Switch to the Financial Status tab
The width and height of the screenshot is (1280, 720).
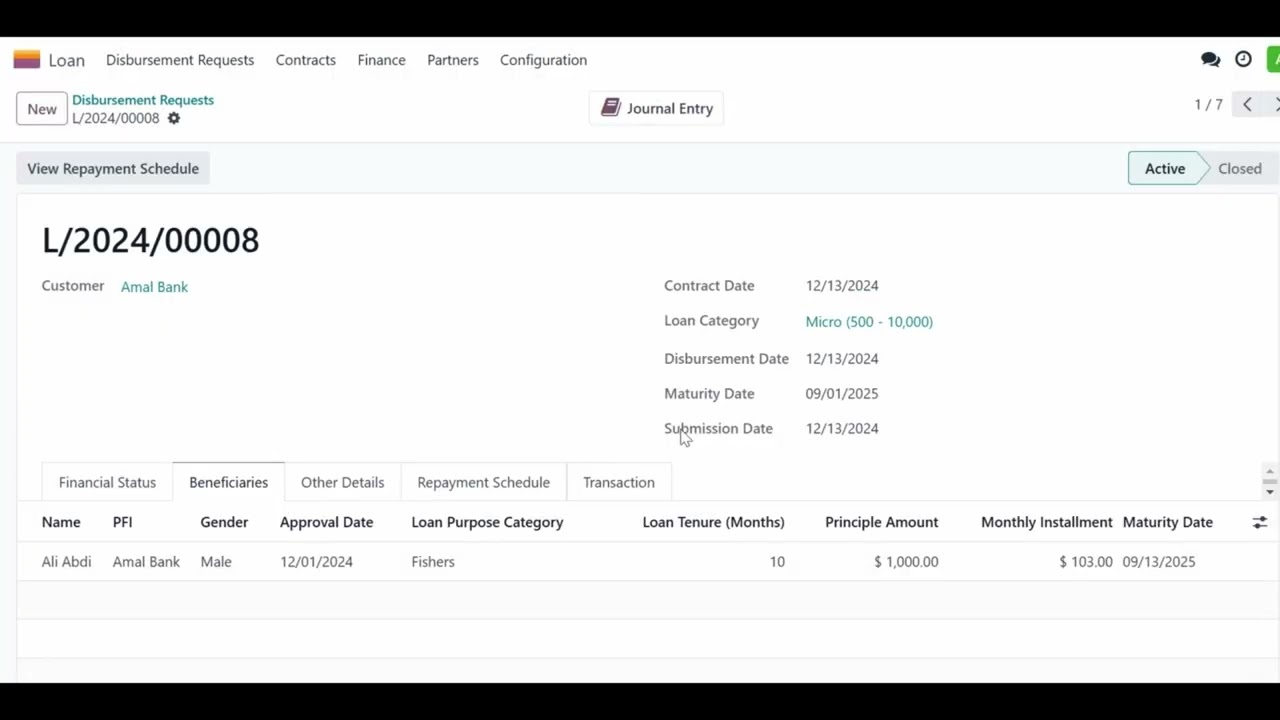coord(107,482)
